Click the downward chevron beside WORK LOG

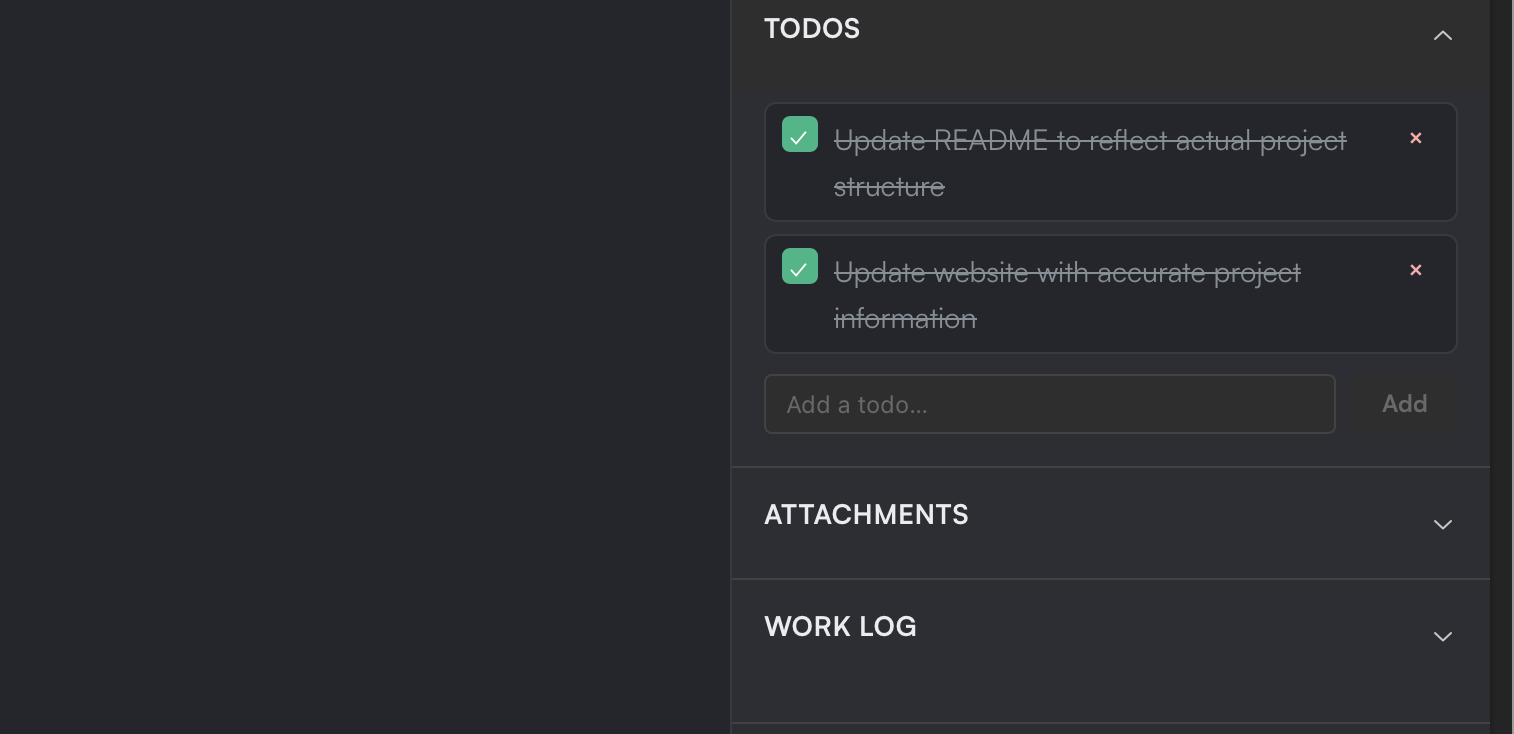tap(1443, 637)
